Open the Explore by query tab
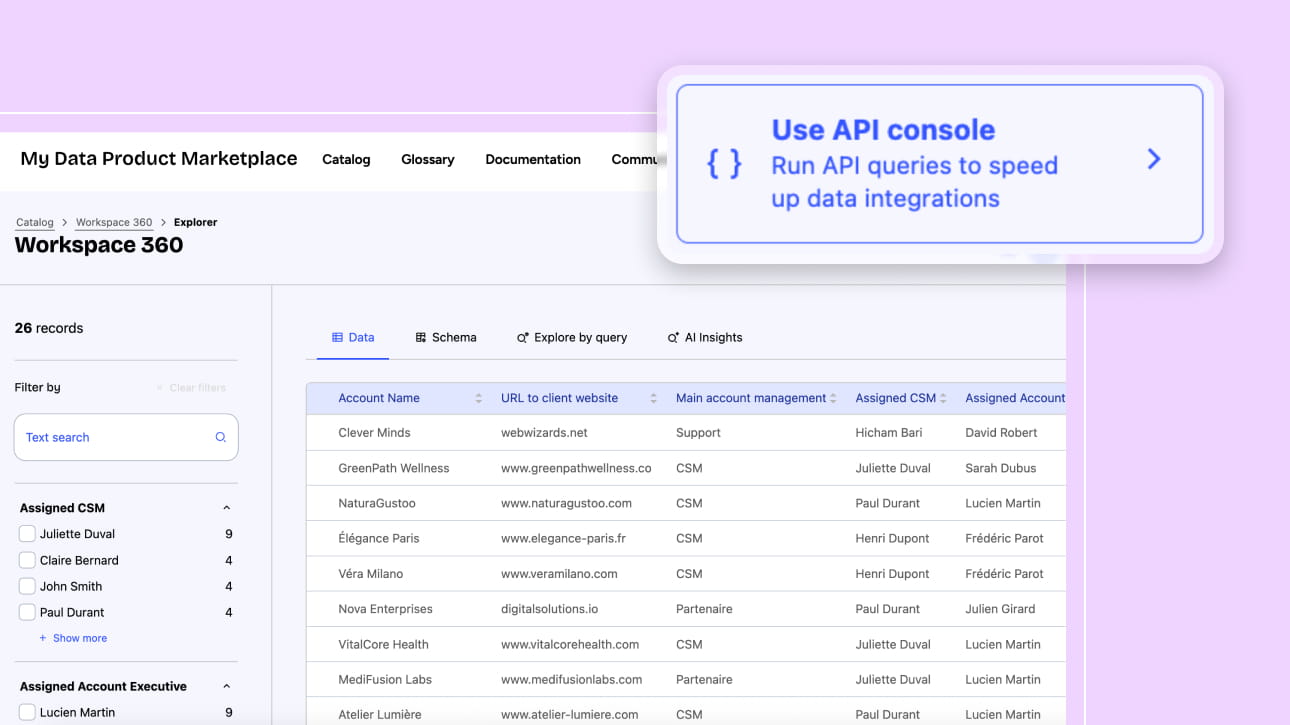Image resolution: width=1290 pixels, height=725 pixels. point(572,337)
